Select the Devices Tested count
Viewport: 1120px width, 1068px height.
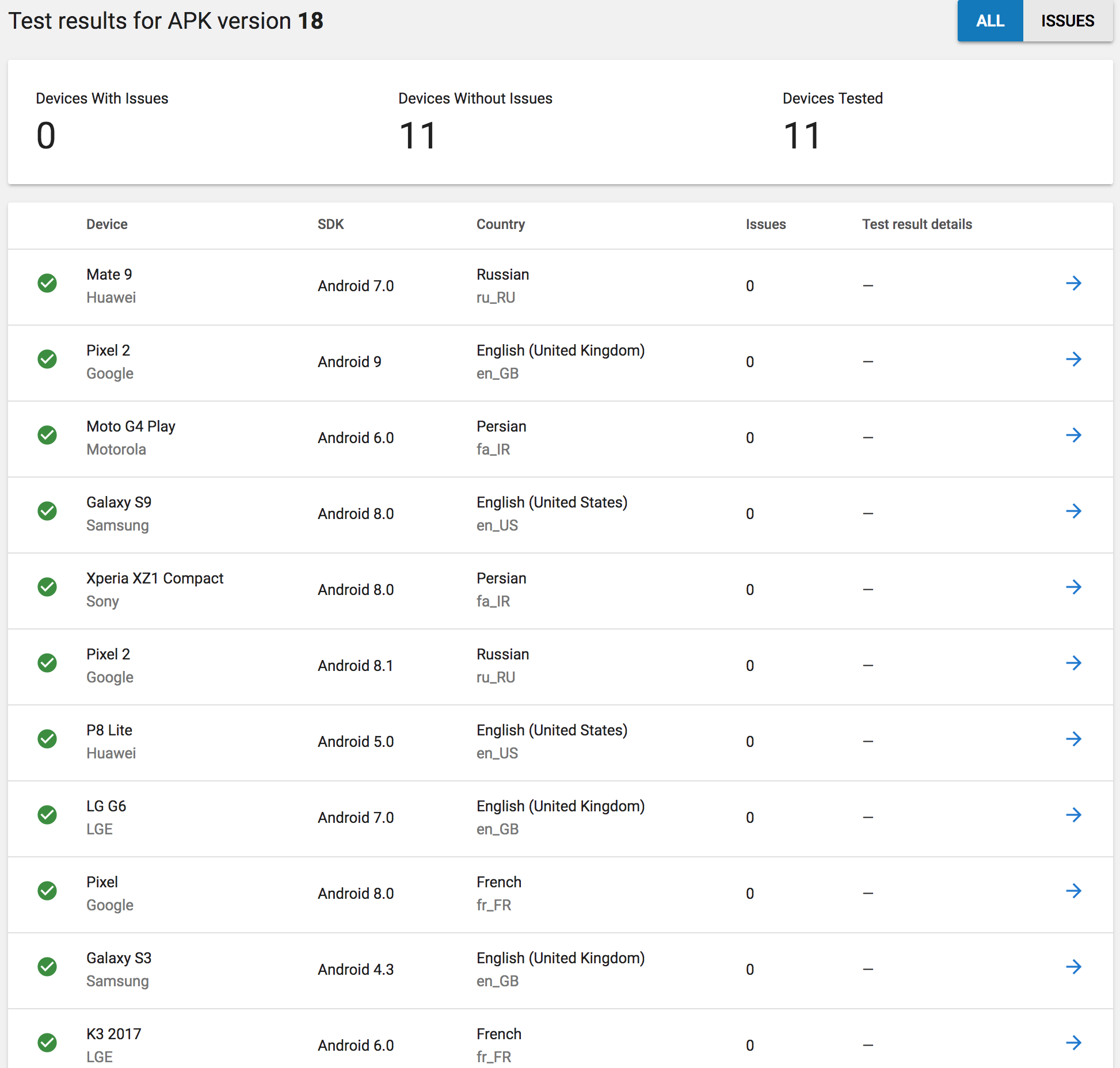click(802, 136)
